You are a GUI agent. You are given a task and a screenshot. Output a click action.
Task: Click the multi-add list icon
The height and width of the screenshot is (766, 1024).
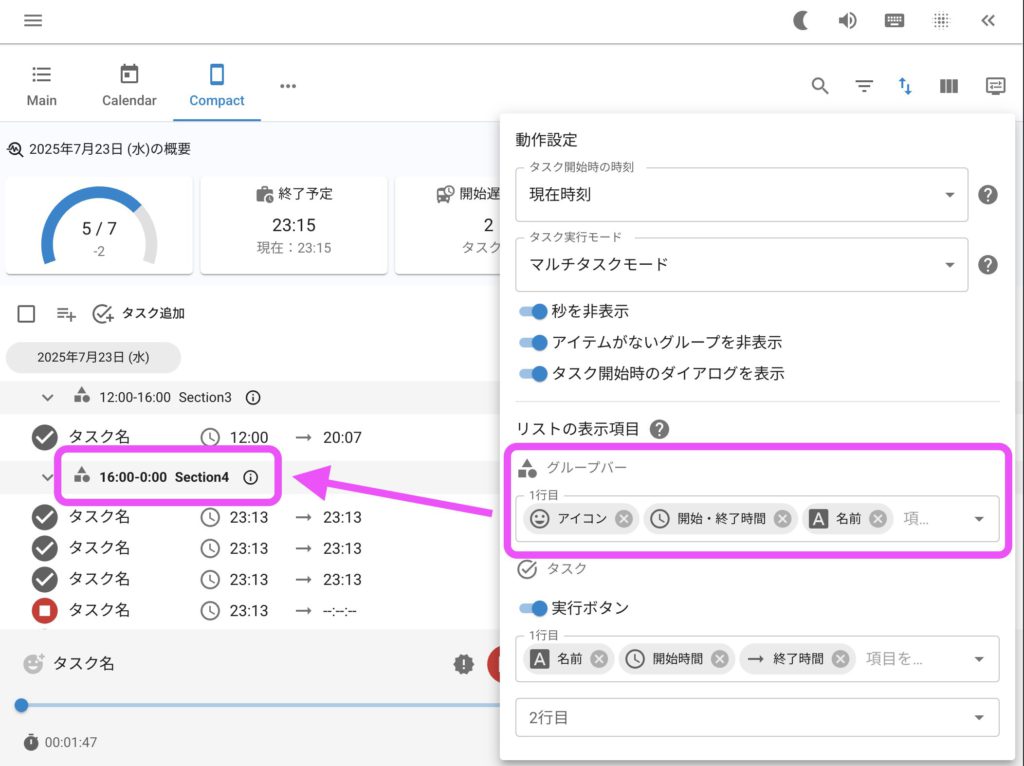pyautogui.click(x=66, y=314)
